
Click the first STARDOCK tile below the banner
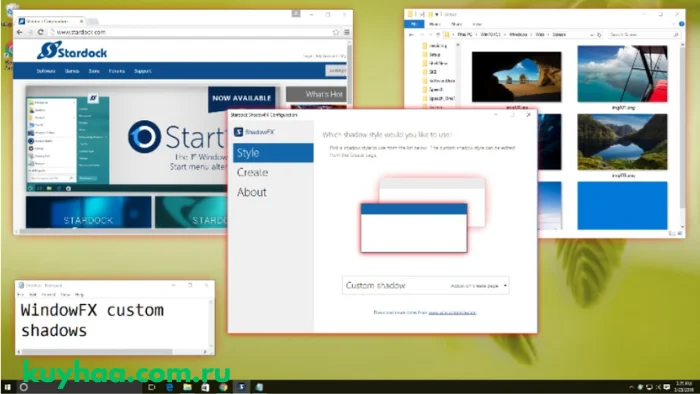(x=88, y=212)
